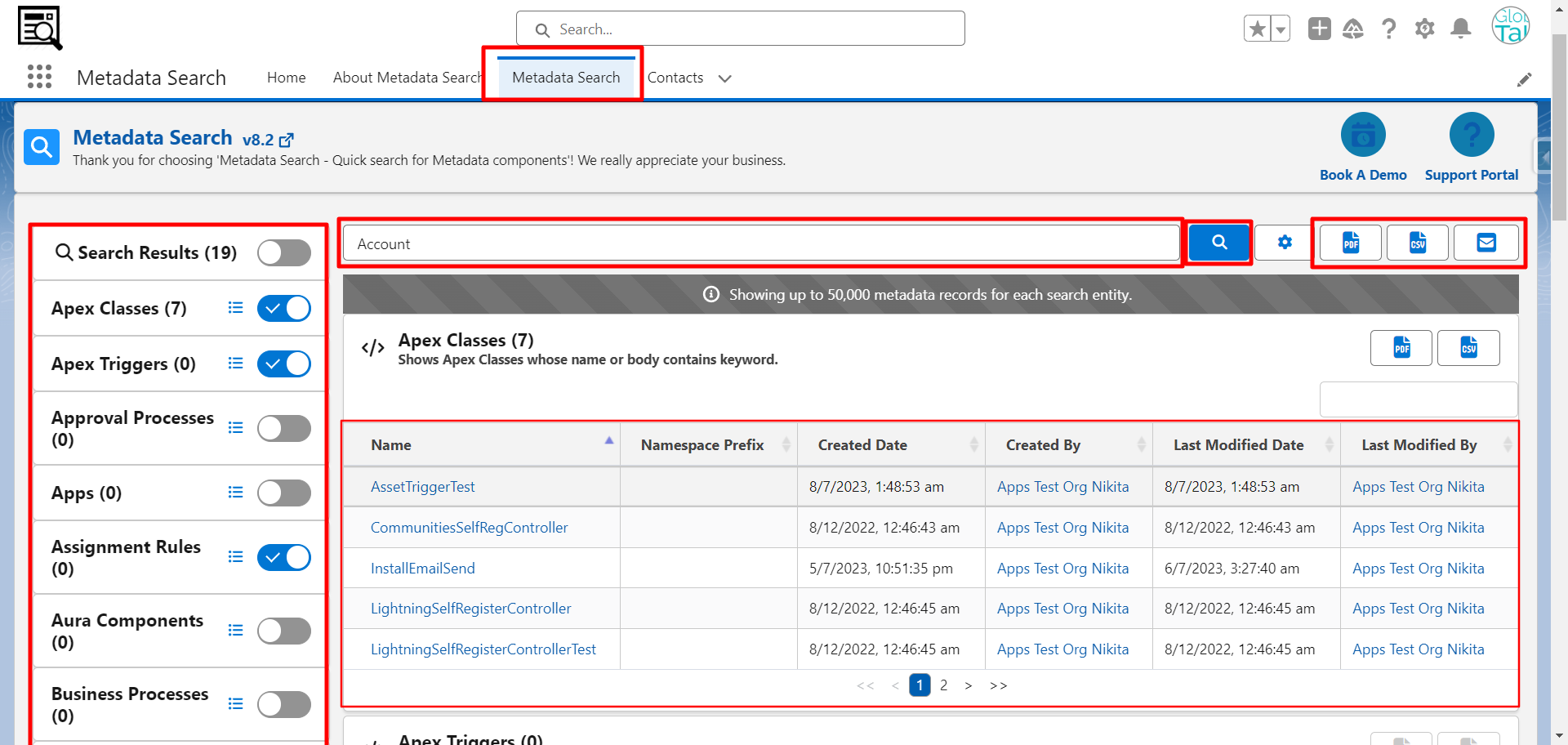Image resolution: width=1568 pixels, height=745 pixels.
Task: Open the Setup gear menu
Action: pyautogui.click(x=1424, y=29)
